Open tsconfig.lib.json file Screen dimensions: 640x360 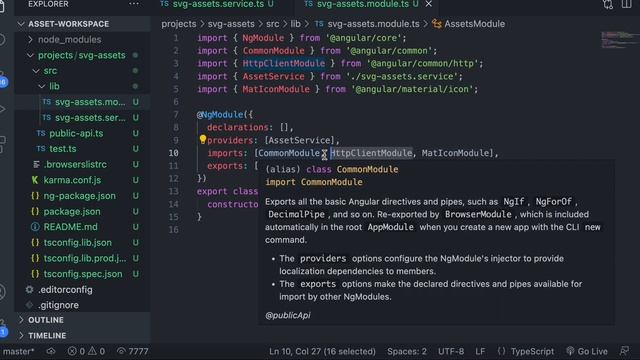tap(77, 242)
